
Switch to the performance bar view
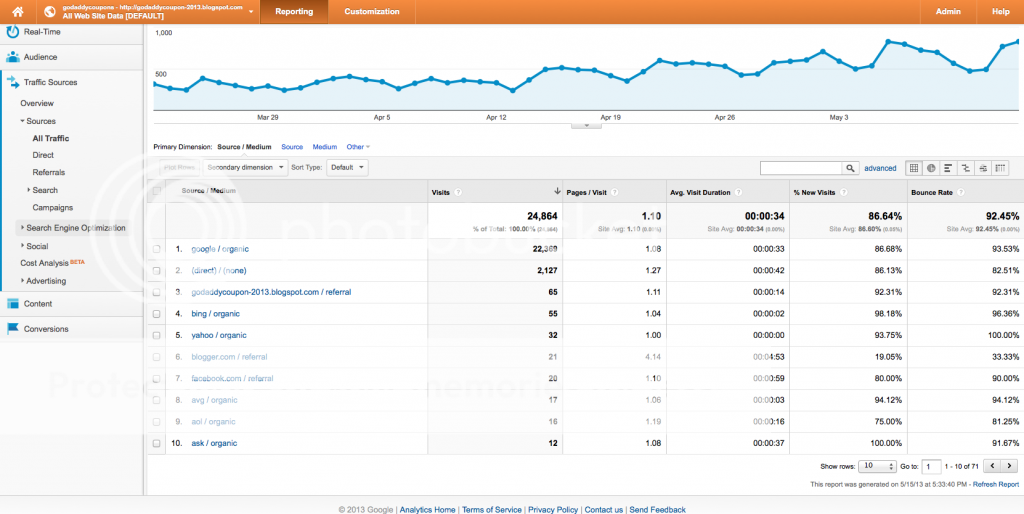coord(948,168)
